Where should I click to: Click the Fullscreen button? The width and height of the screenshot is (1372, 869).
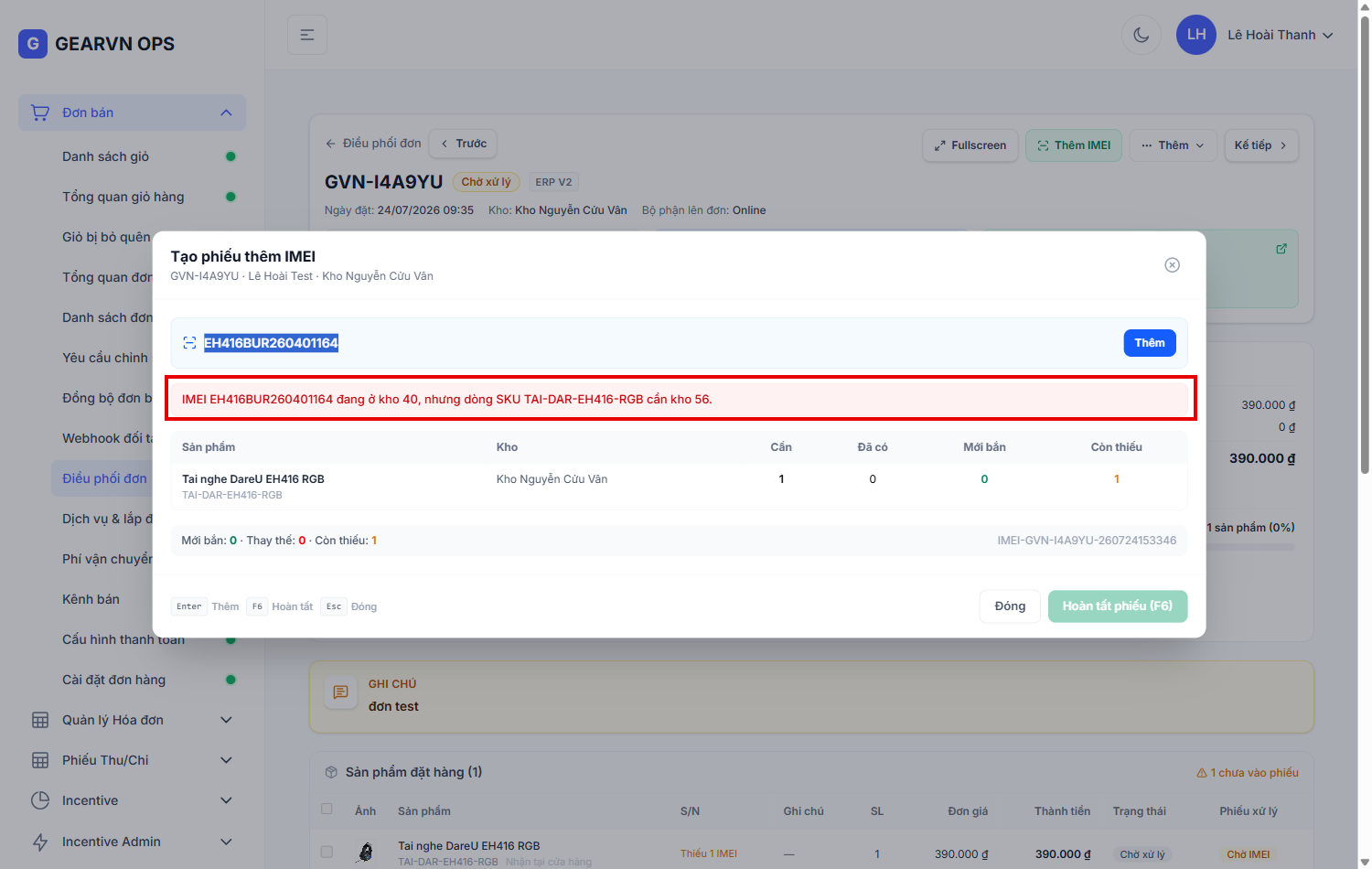970,145
